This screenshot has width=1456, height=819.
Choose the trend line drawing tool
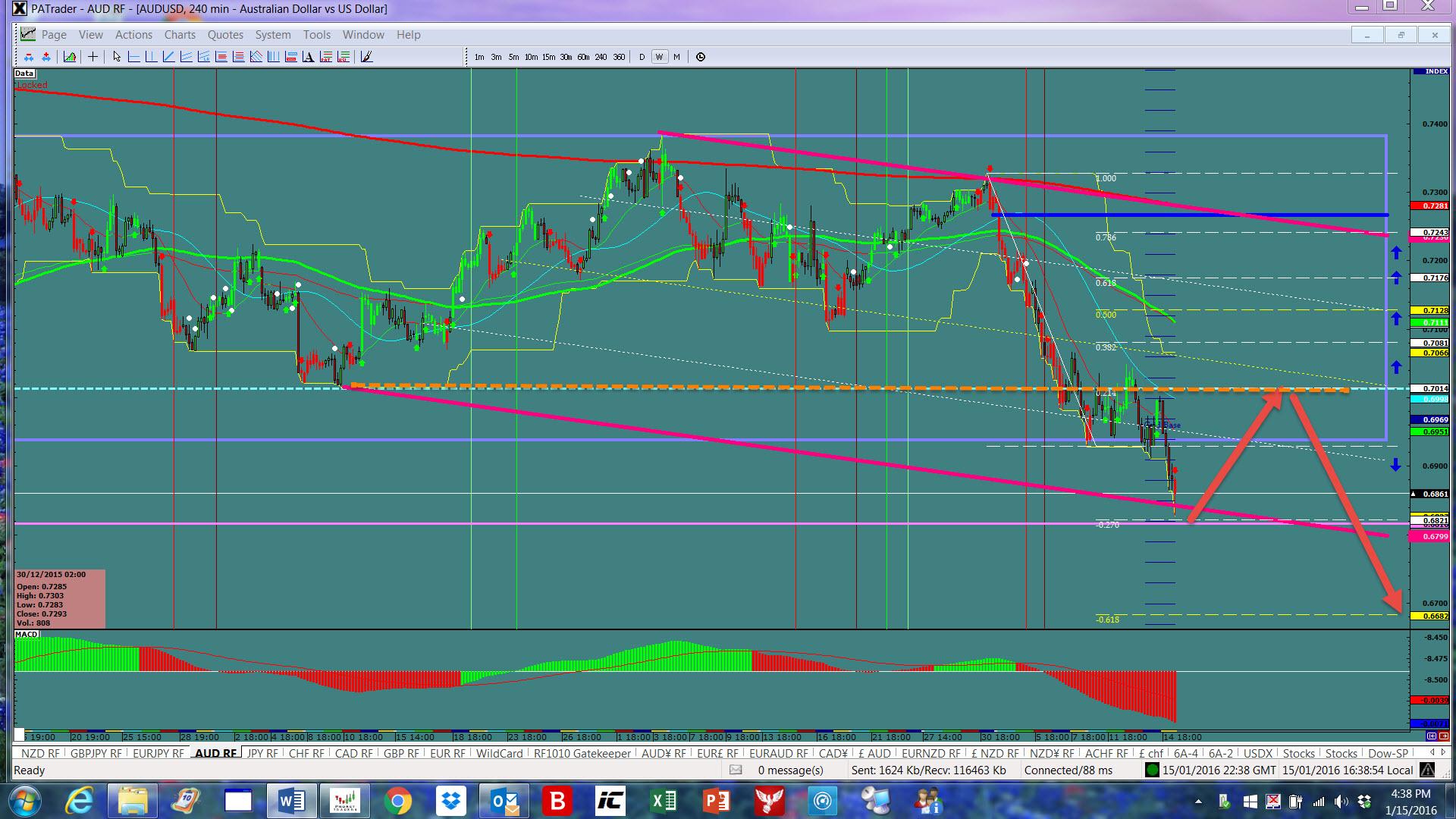tap(168, 57)
